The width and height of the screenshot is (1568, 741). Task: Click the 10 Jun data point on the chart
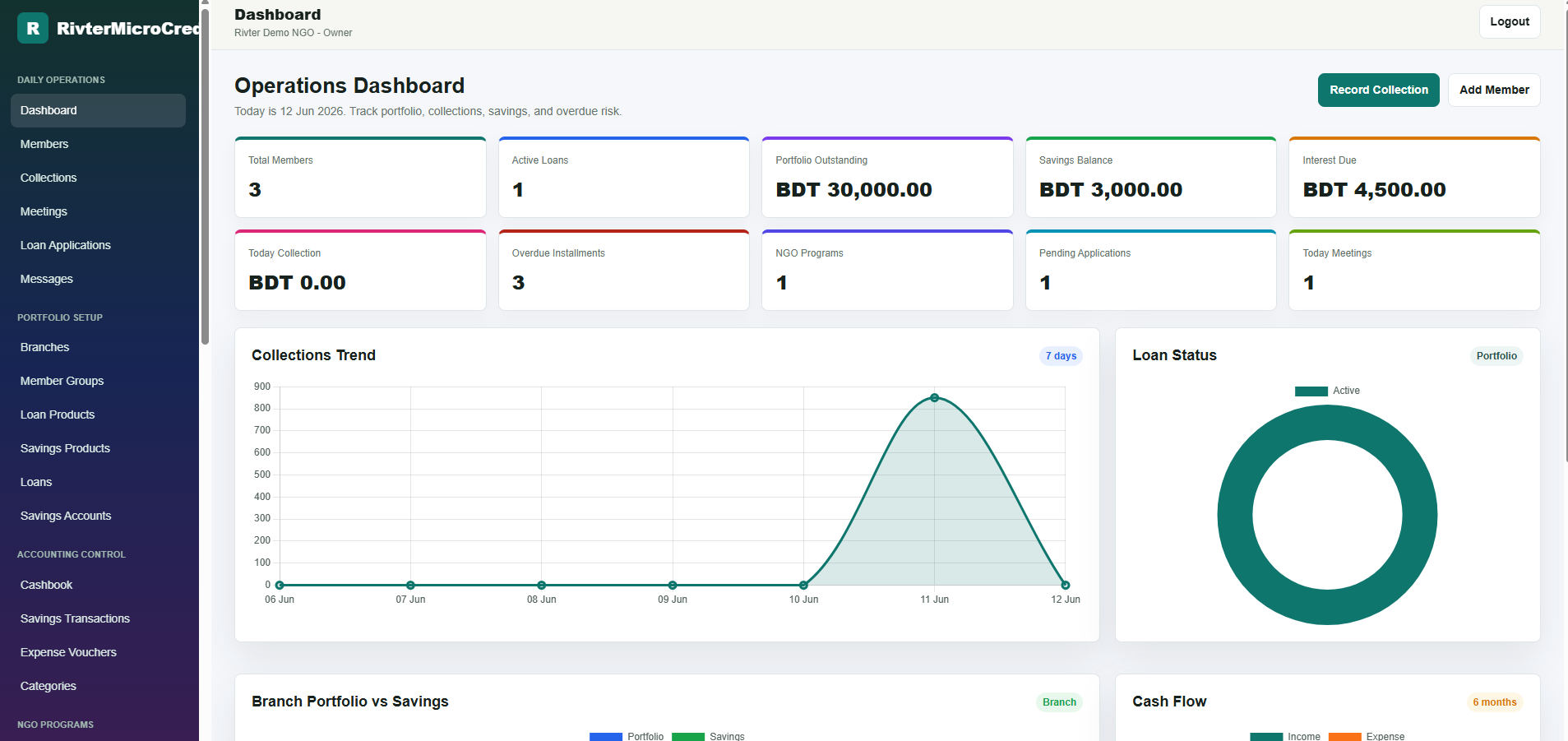(803, 586)
